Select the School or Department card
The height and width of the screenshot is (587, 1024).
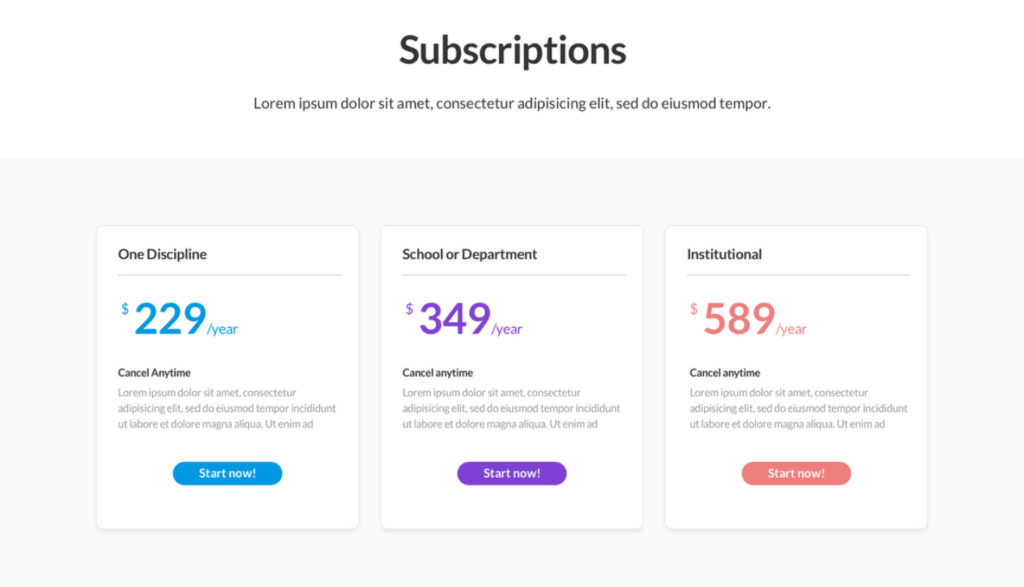(511, 375)
